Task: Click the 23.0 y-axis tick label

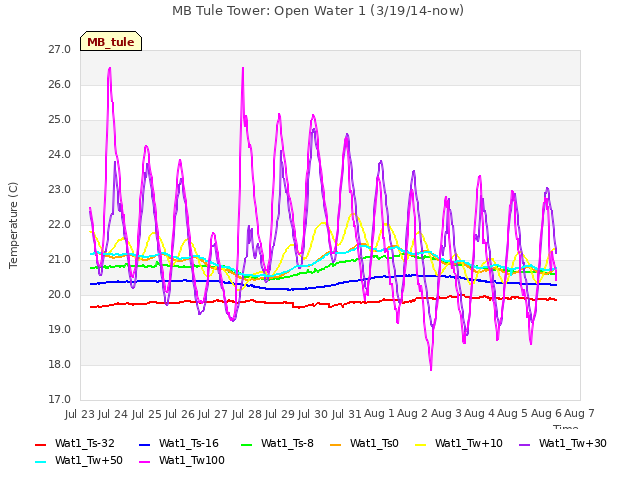Action: coord(60,190)
